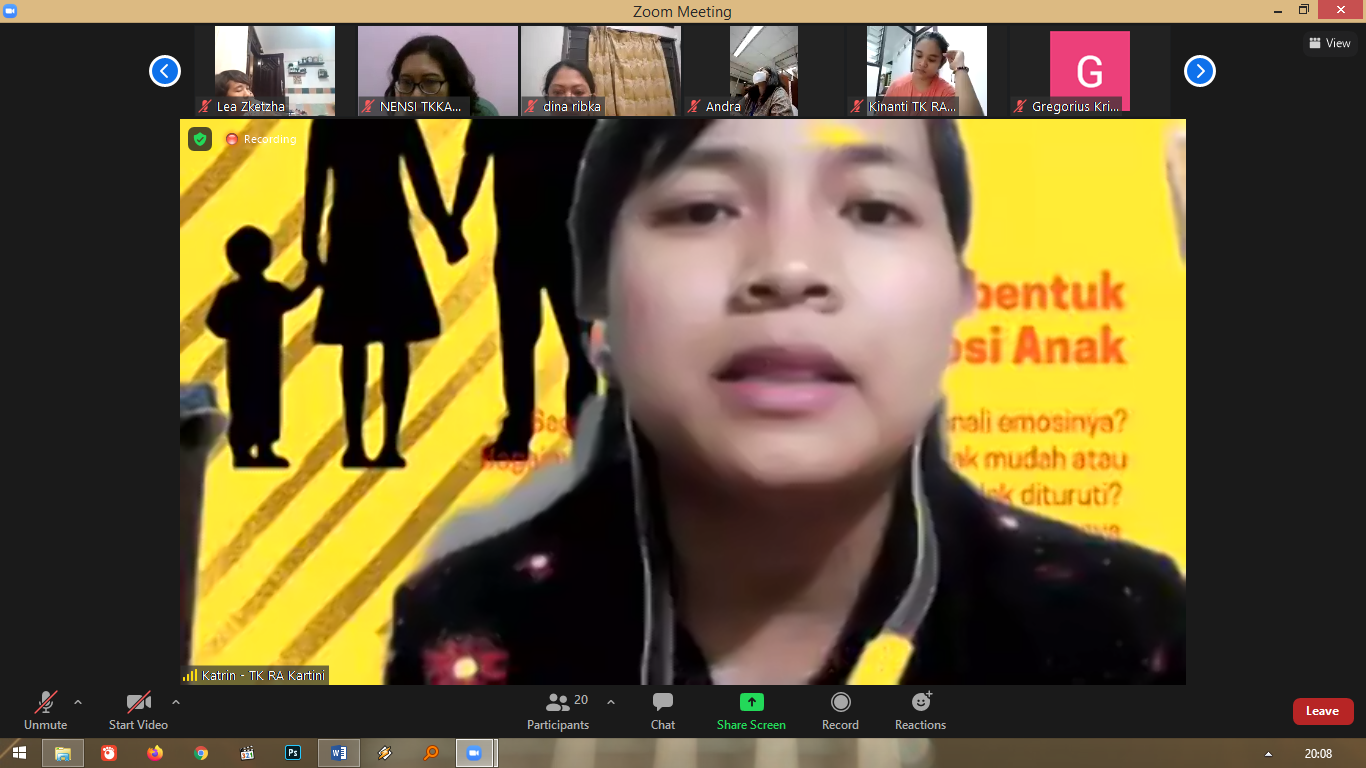The width and height of the screenshot is (1366, 768).
Task: Open the View layout options
Action: 1329,43
